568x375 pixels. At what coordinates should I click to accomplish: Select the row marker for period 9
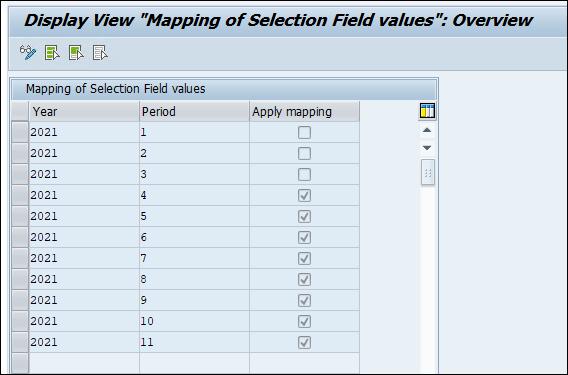[x=20, y=300]
